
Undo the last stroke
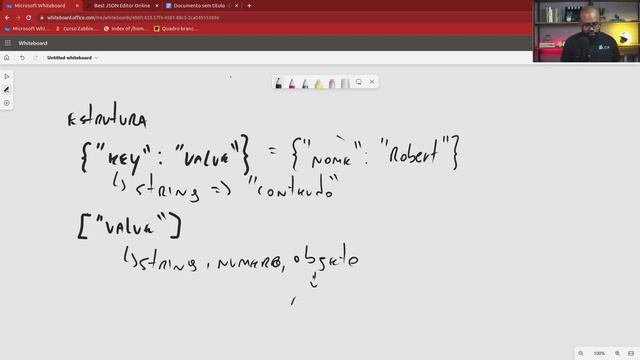[x=22, y=58]
